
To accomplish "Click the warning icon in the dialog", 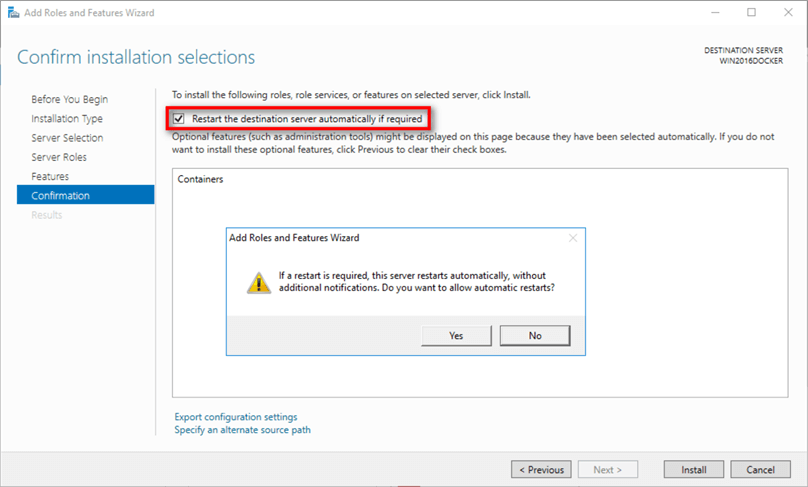I will [258, 282].
